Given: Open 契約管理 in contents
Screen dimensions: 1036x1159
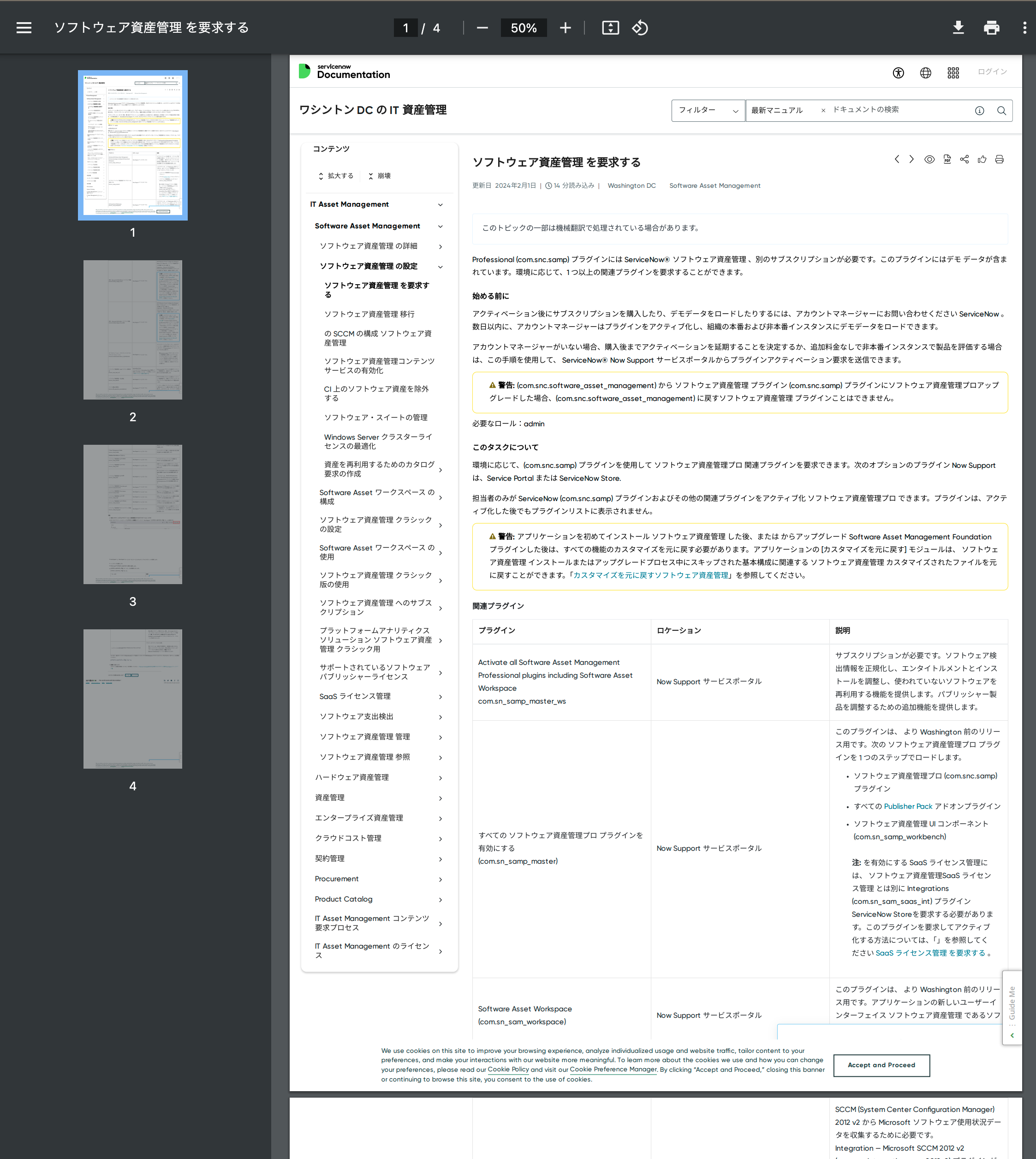Looking at the screenshot, I should (330, 859).
